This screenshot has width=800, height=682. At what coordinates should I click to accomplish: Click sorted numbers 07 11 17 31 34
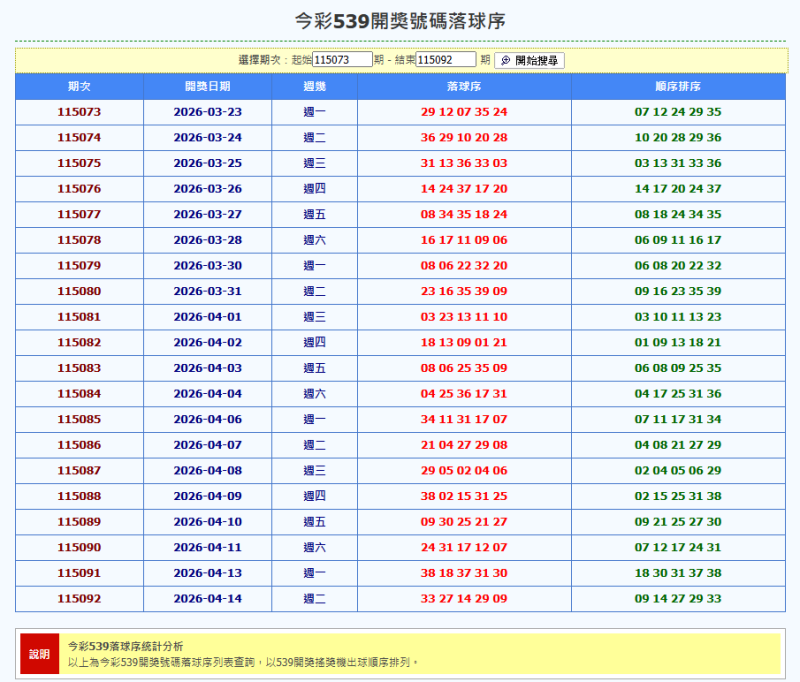point(678,419)
